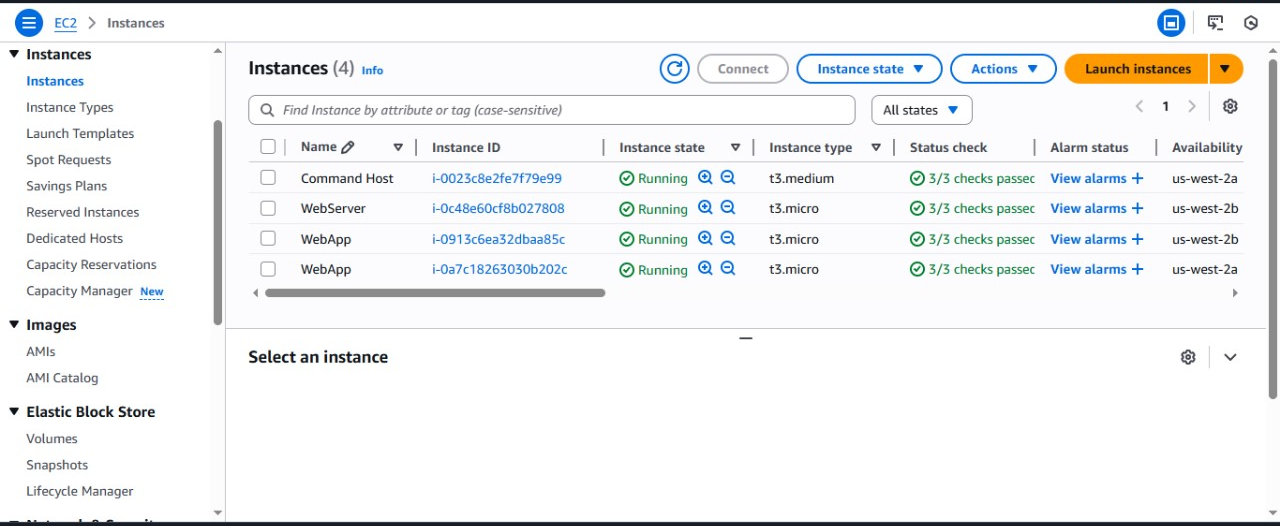1280x526 pixels.
Task: Open the Launch instances split arrow
Action: click(x=1226, y=69)
